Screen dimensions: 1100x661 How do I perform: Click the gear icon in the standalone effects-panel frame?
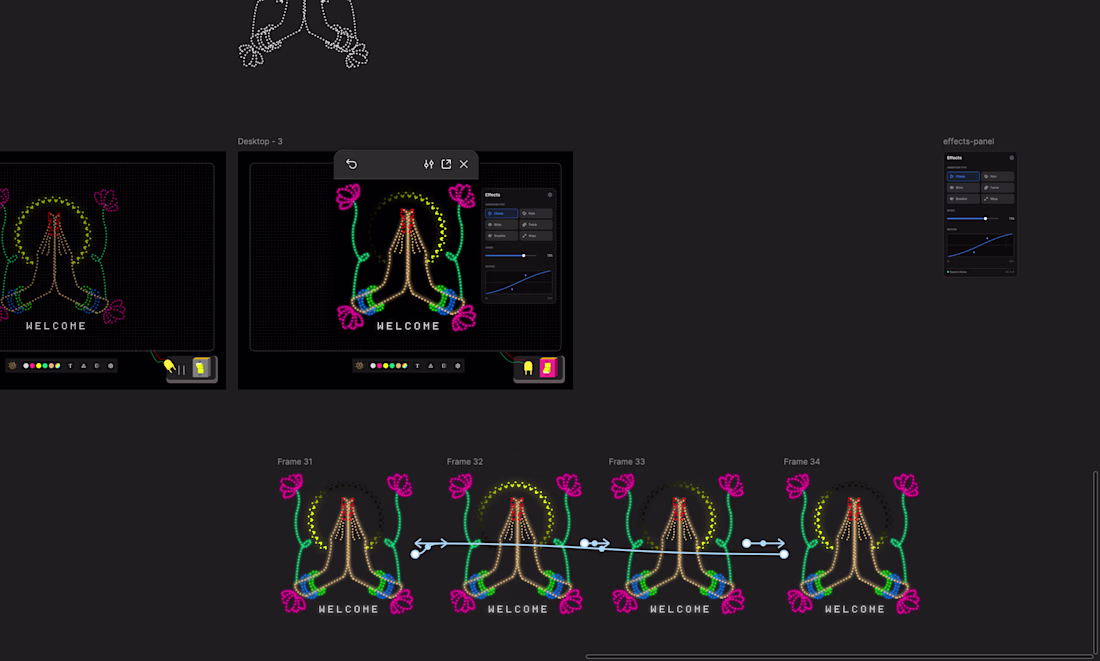pyautogui.click(x=1012, y=158)
